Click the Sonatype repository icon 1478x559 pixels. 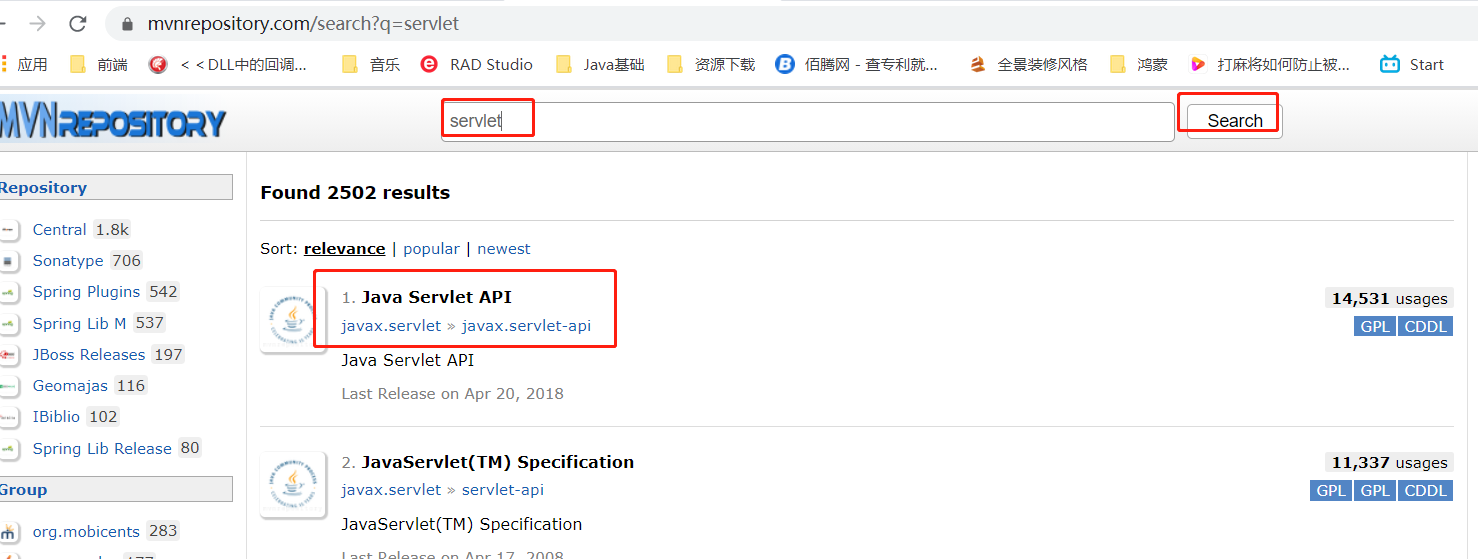tap(8, 261)
